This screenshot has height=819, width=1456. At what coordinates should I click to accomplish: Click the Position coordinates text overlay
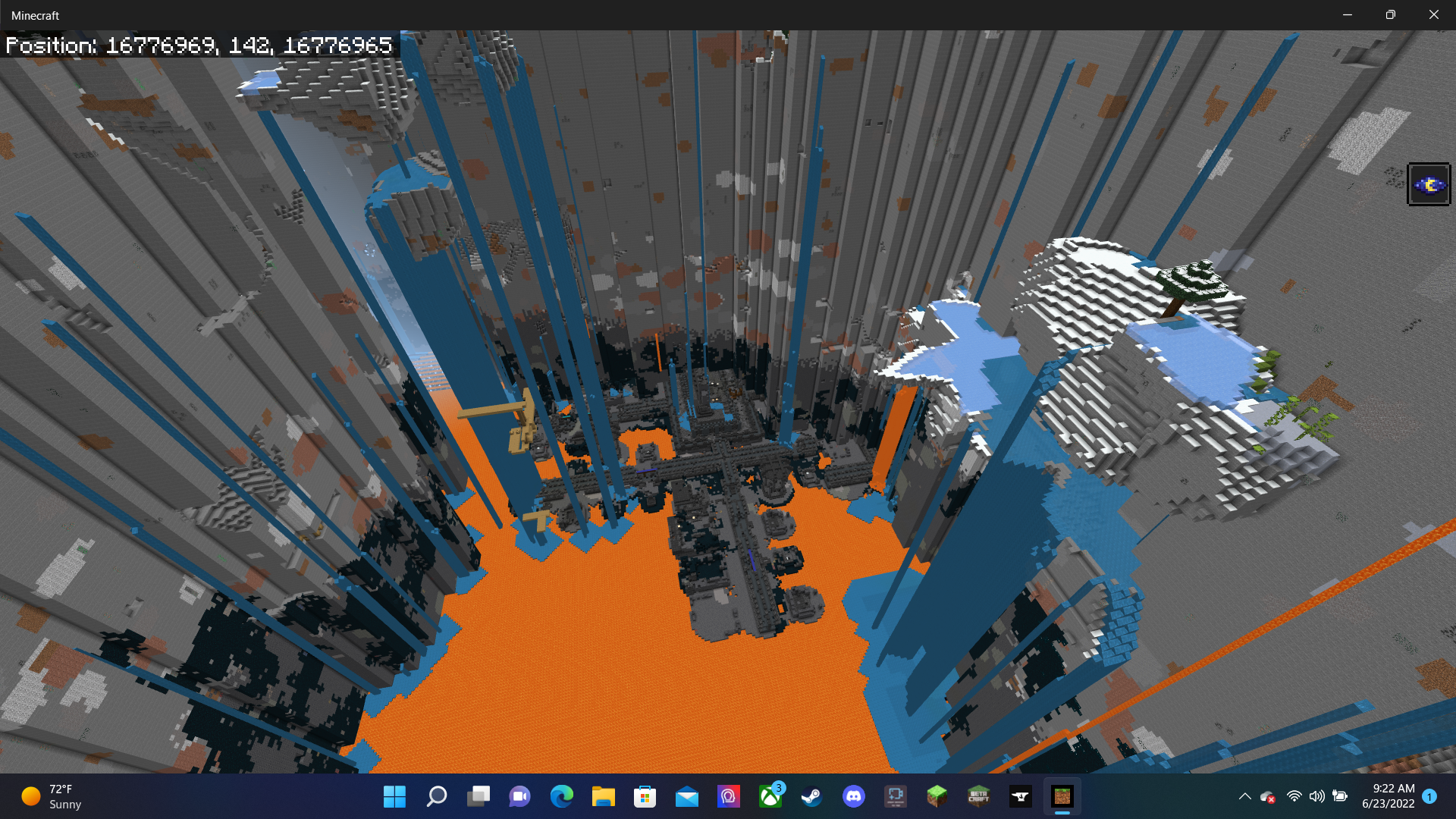199,45
